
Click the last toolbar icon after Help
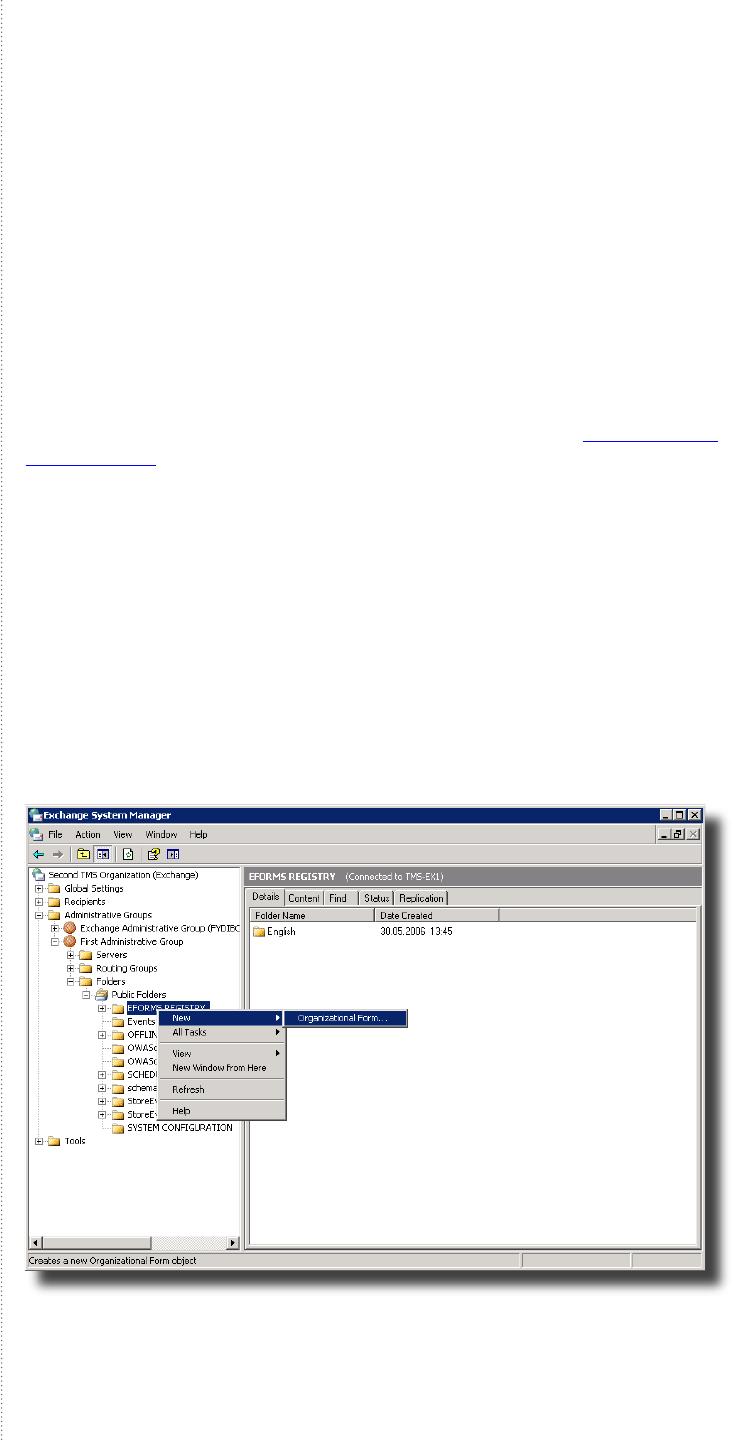coord(172,854)
